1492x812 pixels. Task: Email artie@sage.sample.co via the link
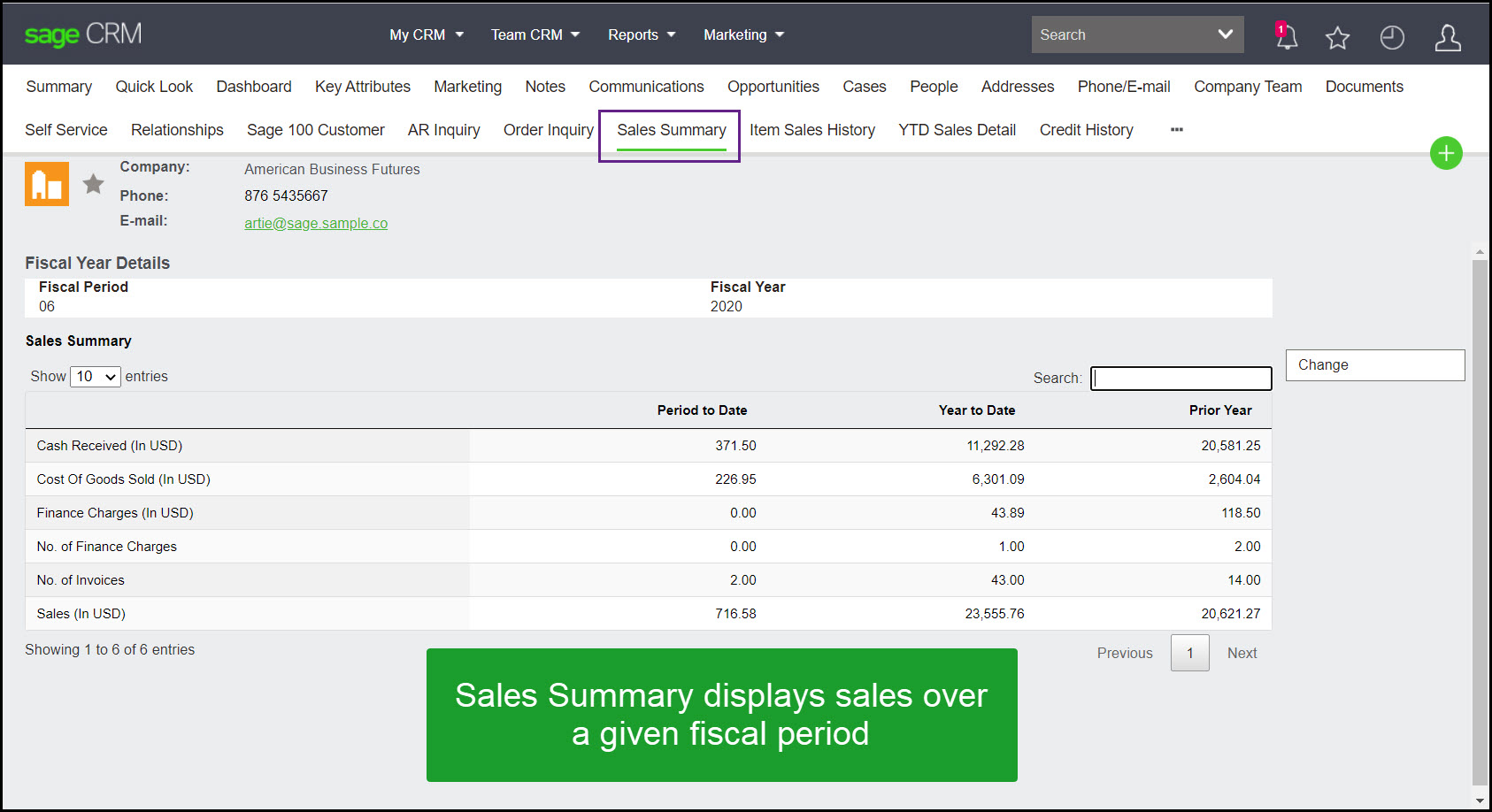(x=316, y=223)
